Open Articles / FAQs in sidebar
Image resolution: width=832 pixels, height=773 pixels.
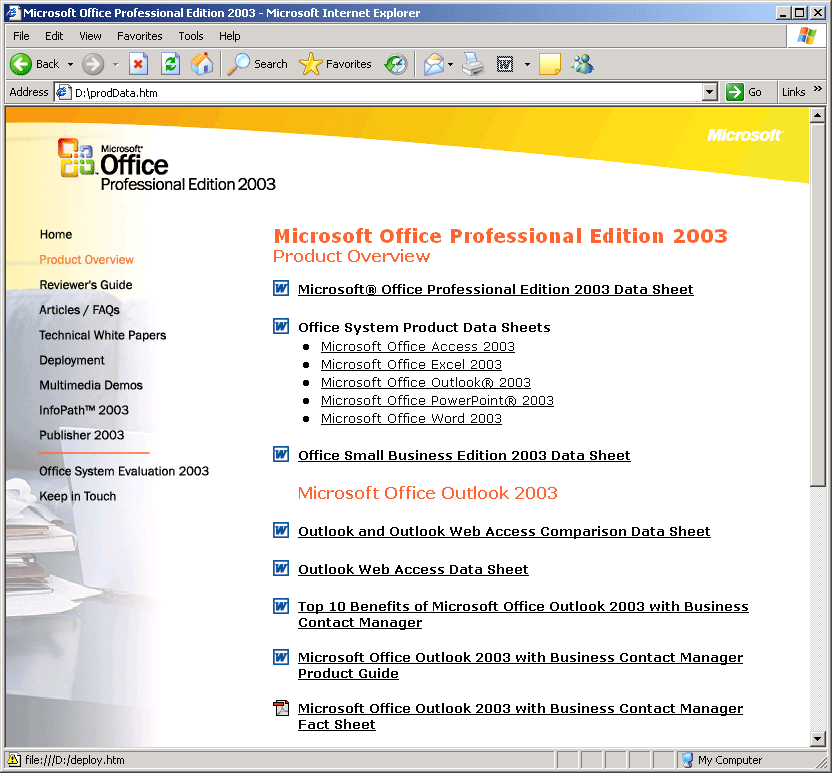[80, 310]
